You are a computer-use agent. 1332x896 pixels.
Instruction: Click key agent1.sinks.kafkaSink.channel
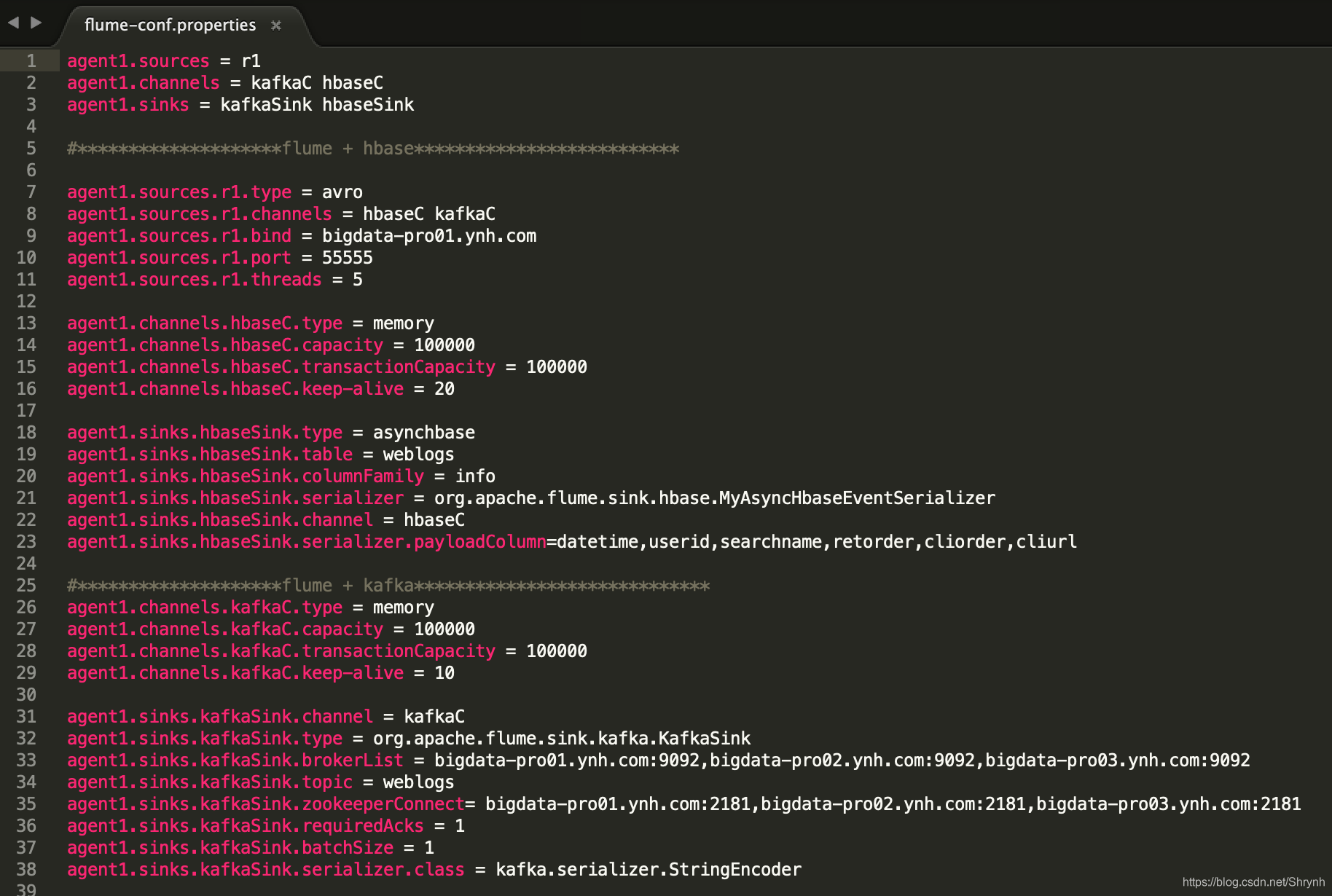pyautogui.click(x=220, y=716)
